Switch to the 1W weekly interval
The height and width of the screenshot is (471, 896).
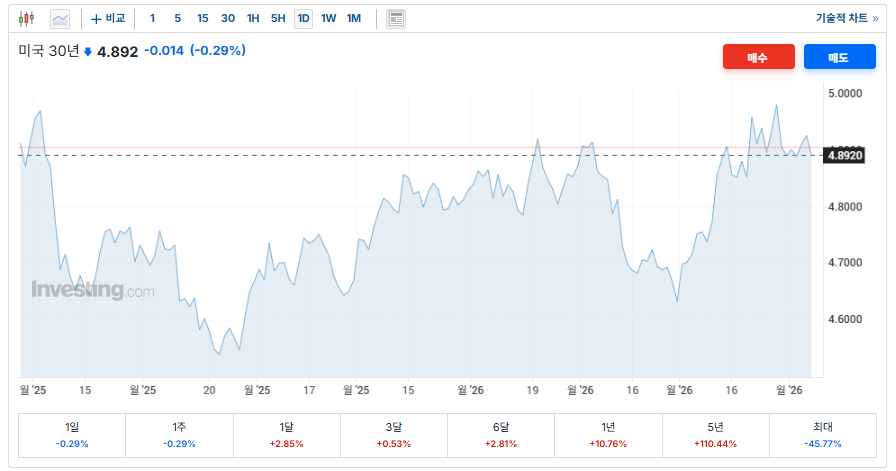[329, 18]
